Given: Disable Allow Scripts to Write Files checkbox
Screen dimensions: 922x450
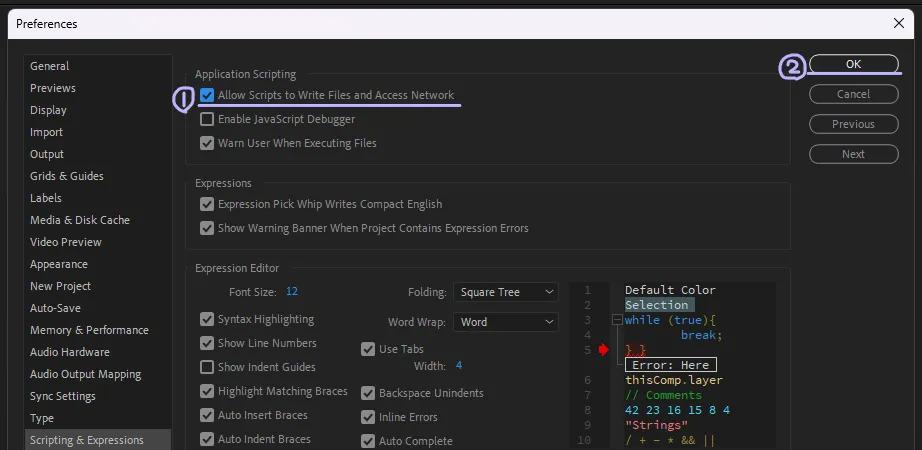Looking at the screenshot, I should tap(207, 95).
